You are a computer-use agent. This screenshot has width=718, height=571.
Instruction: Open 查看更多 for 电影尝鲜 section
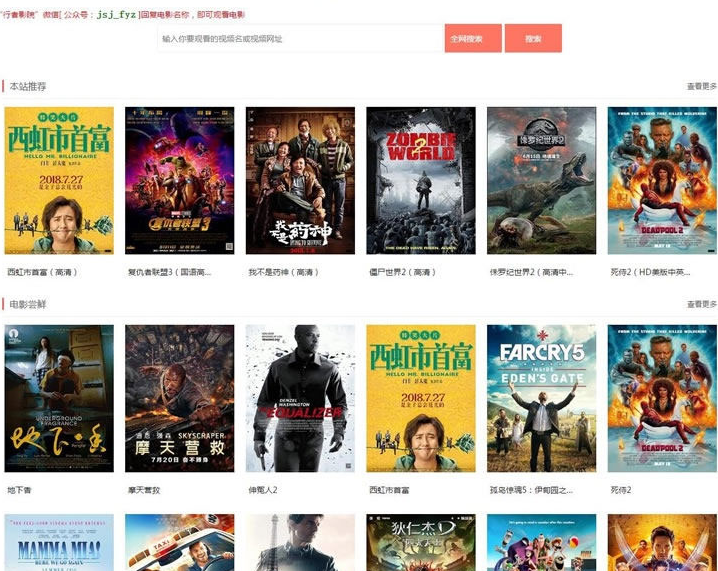coord(702,304)
